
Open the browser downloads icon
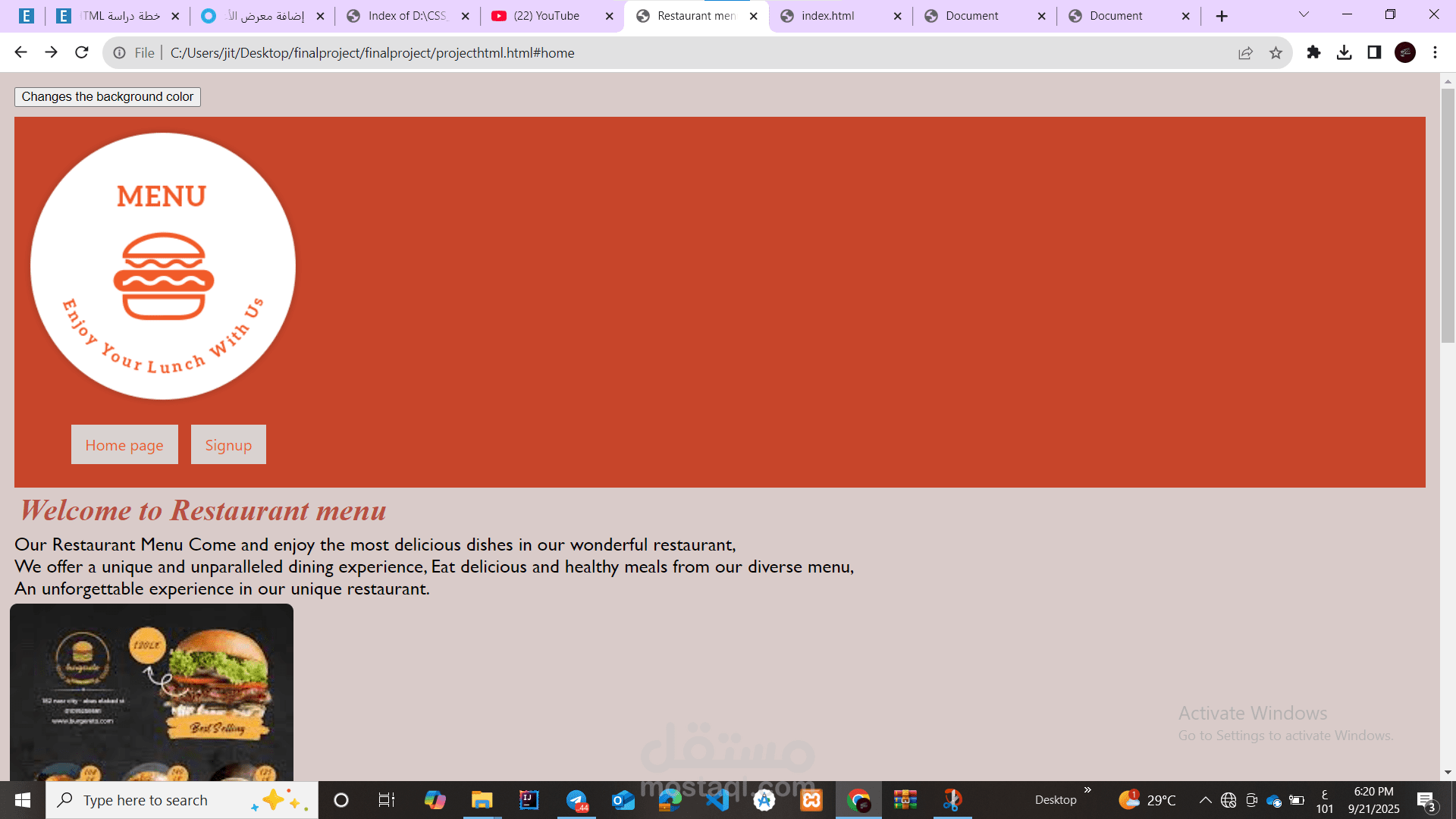click(x=1344, y=52)
